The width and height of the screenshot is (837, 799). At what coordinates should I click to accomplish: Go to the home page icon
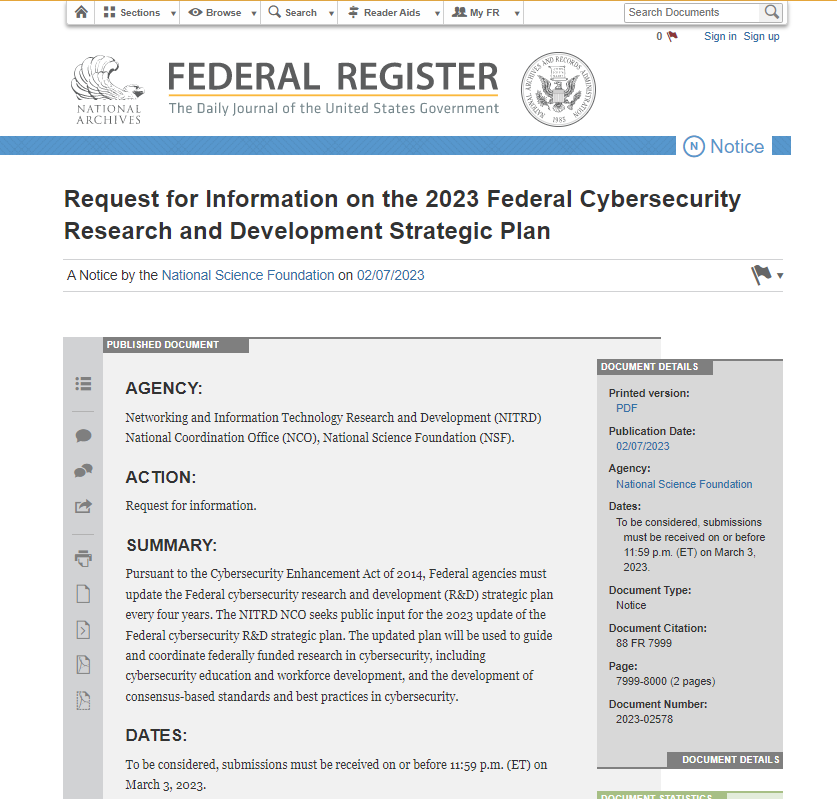pyautogui.click(x=81, y=12)
